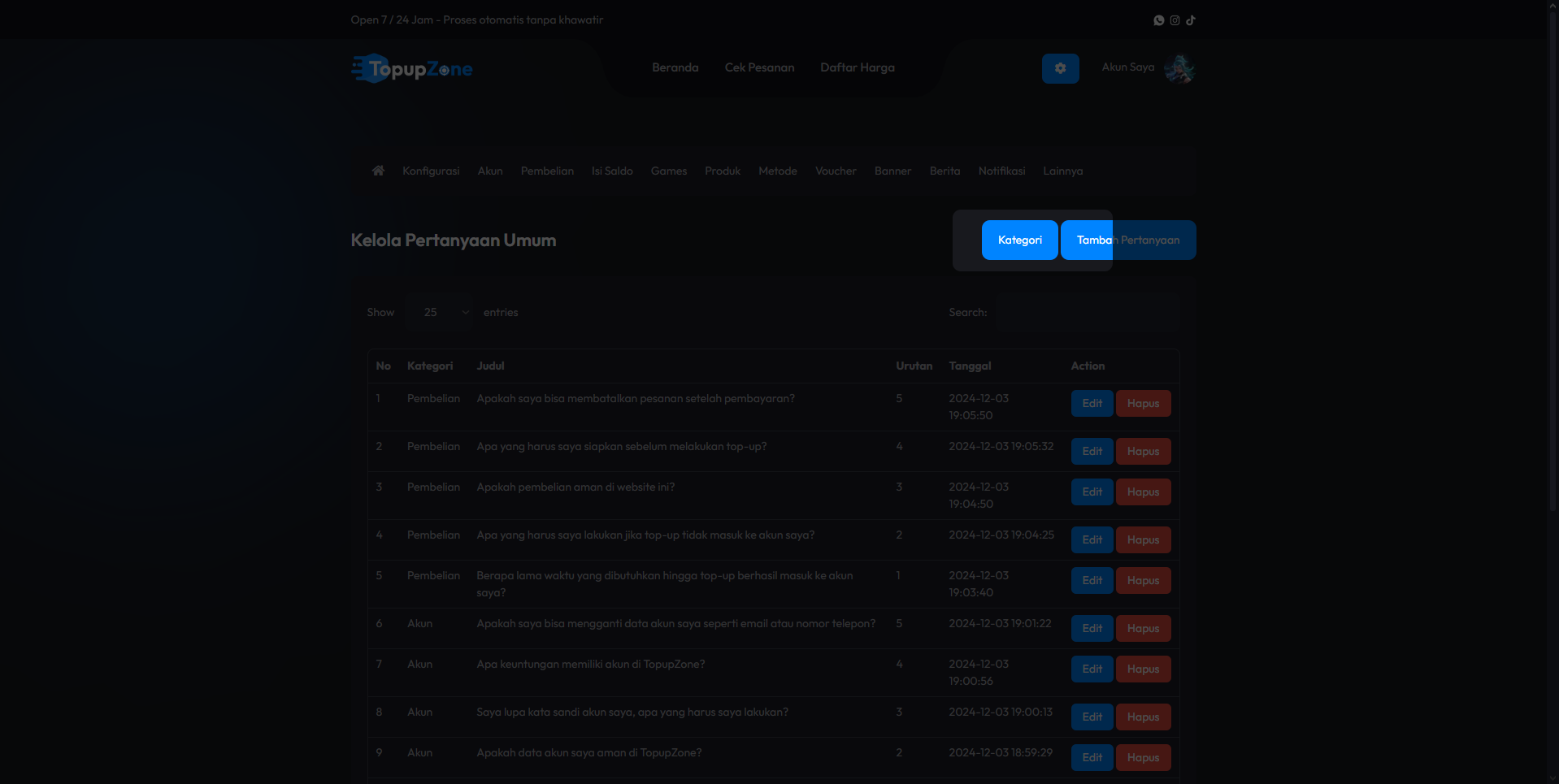The height and width of the screenshot is (784, 1559).
Task: Click date '2024-12-03 19:05:32'
Action: [1001, 447]
